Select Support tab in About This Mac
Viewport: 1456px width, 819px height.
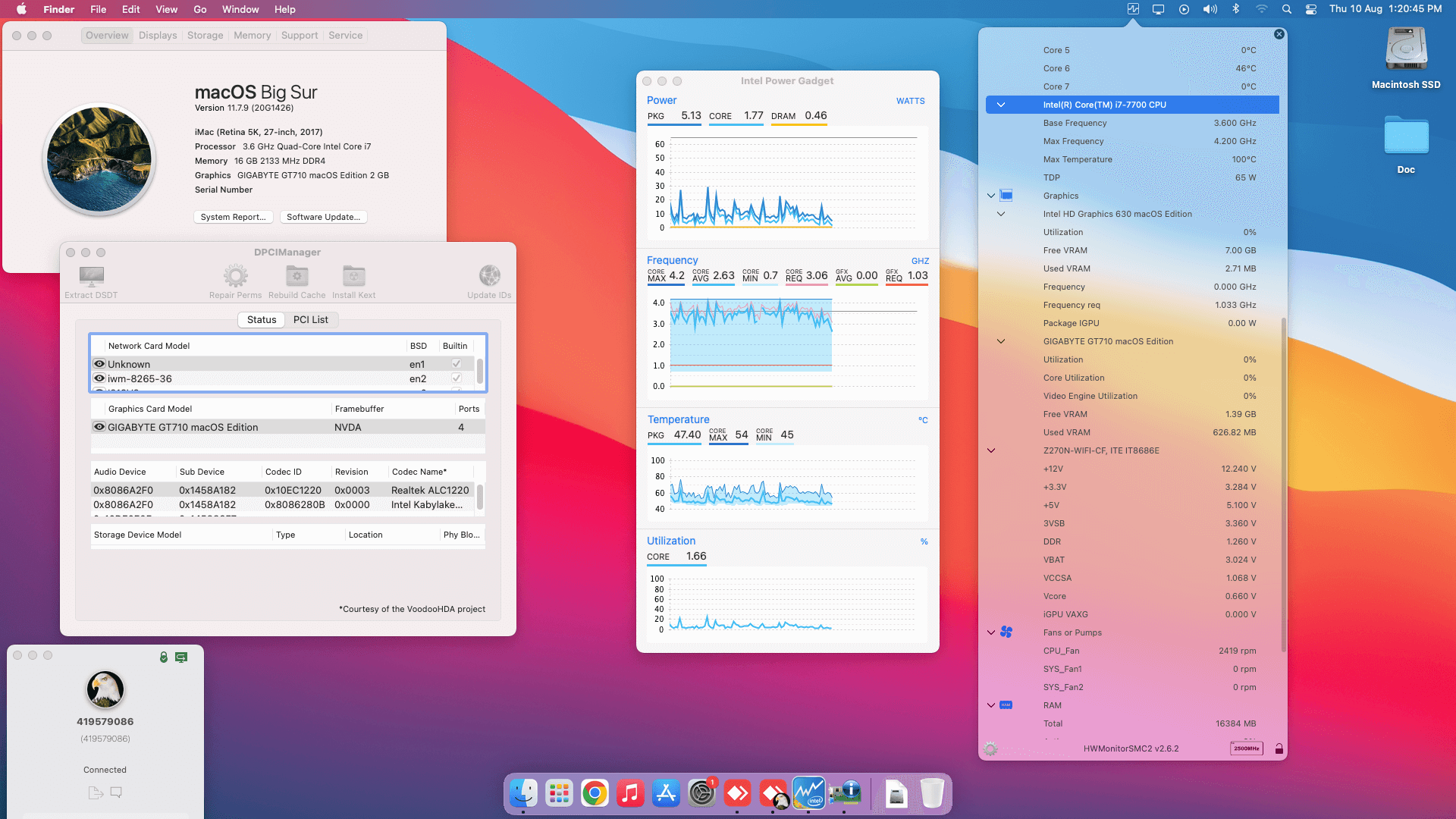[300, 36]
